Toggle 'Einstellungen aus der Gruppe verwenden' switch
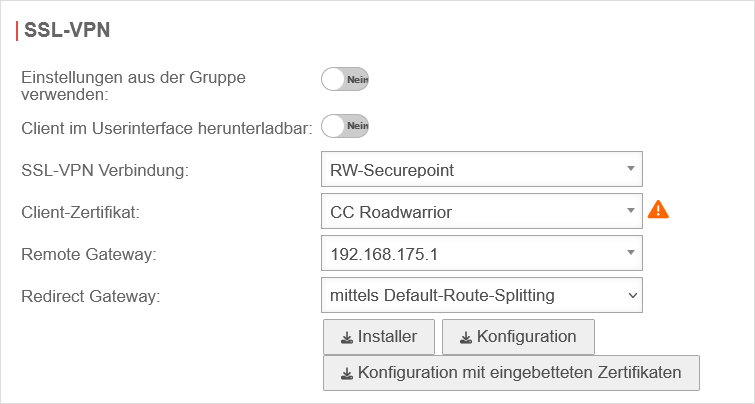Screen dimensions: 755x404 345,80
